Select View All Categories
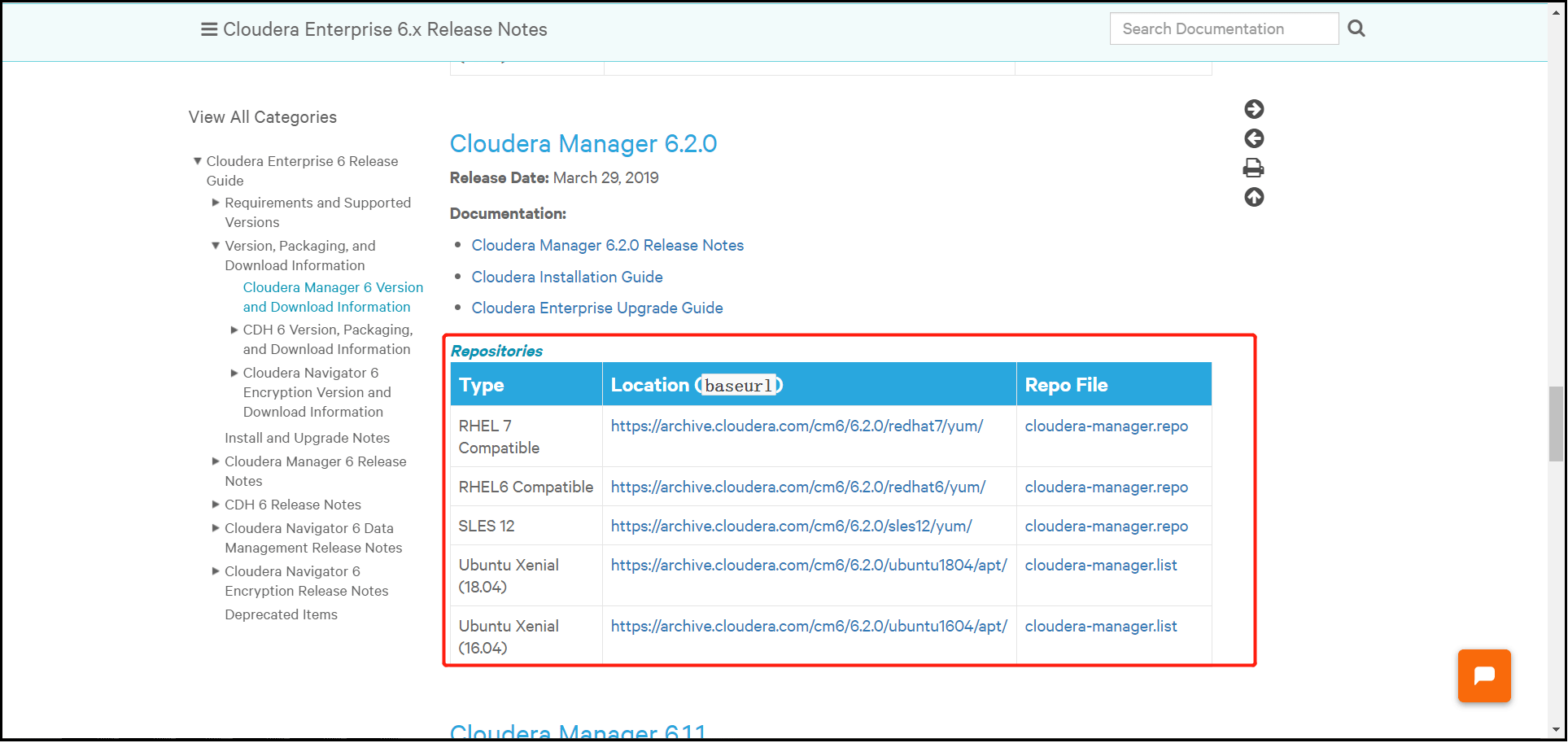The image size is (1568, 743). click(263, 117)
